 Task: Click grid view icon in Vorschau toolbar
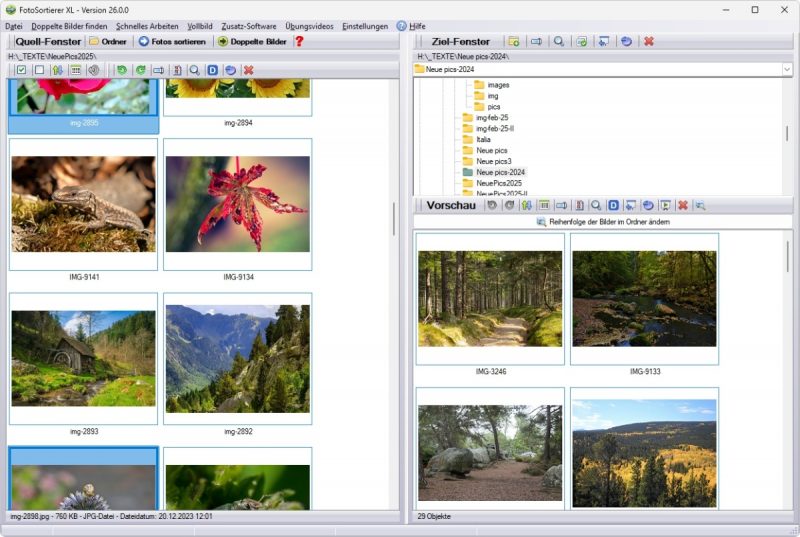point(544,205)
